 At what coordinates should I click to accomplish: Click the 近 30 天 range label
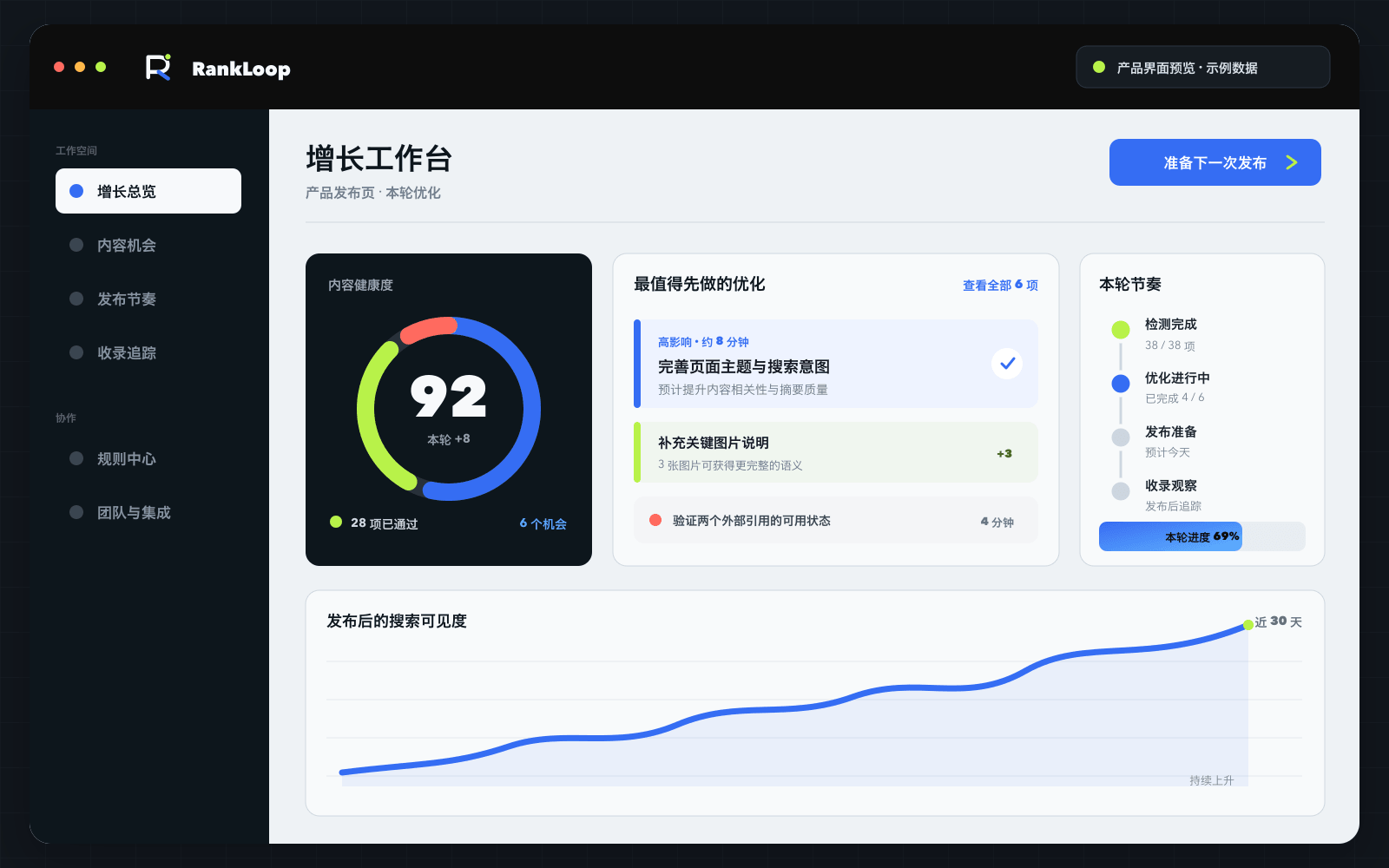(x=1279, y=621)
